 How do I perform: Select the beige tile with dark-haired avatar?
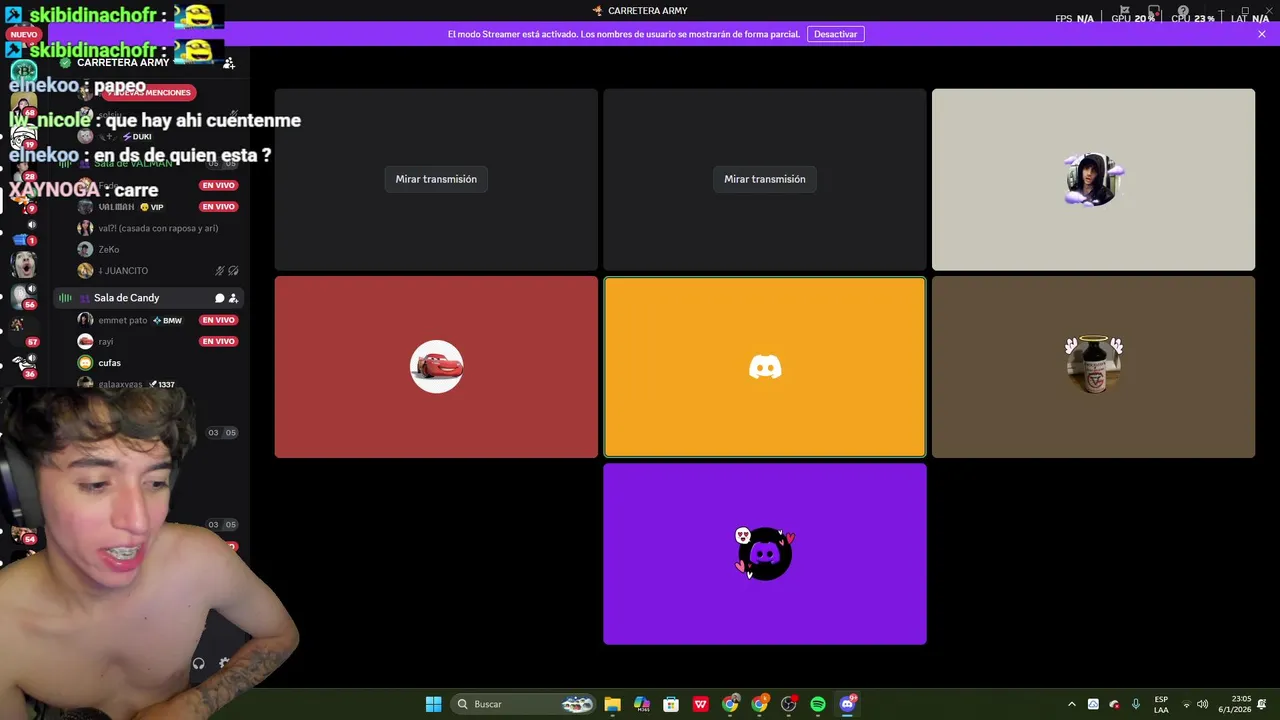point(1093,179)
